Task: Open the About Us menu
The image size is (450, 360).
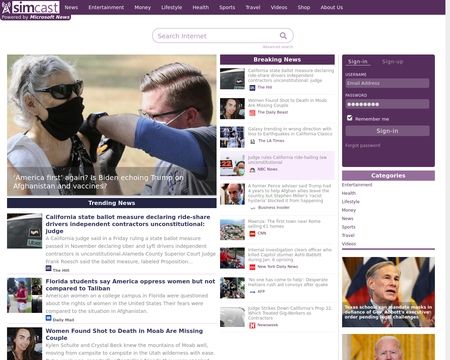Action: coord(332,7)
